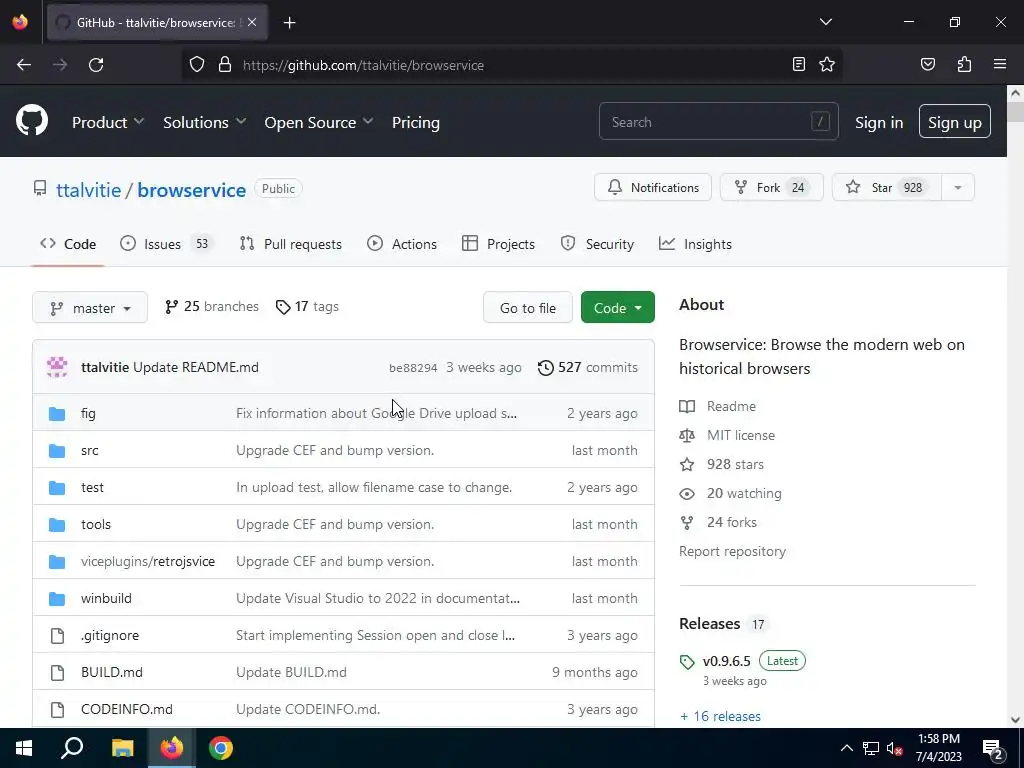The width and height of the screenshot is (1024, 768).
Task: Open the + 16 releases link
Action: pyautogui.click(x=720, y=716)
